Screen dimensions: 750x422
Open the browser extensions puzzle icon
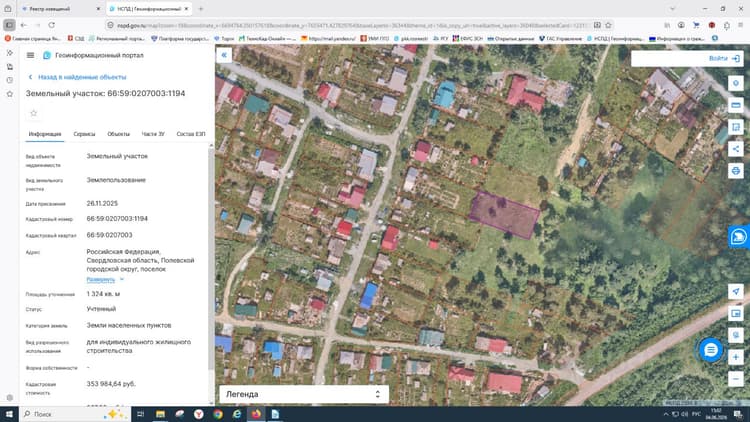[x=727, y=25]
